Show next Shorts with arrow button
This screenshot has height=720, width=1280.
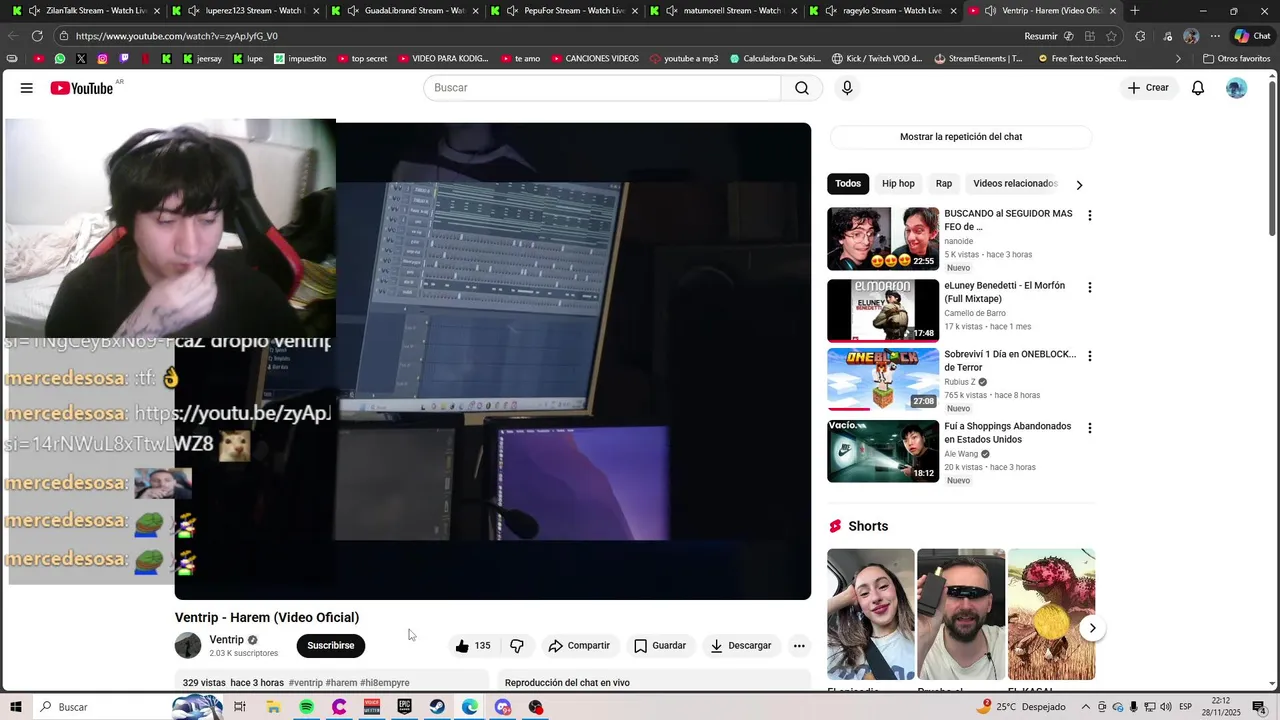pyautogui.click(x=1092, y=628)
